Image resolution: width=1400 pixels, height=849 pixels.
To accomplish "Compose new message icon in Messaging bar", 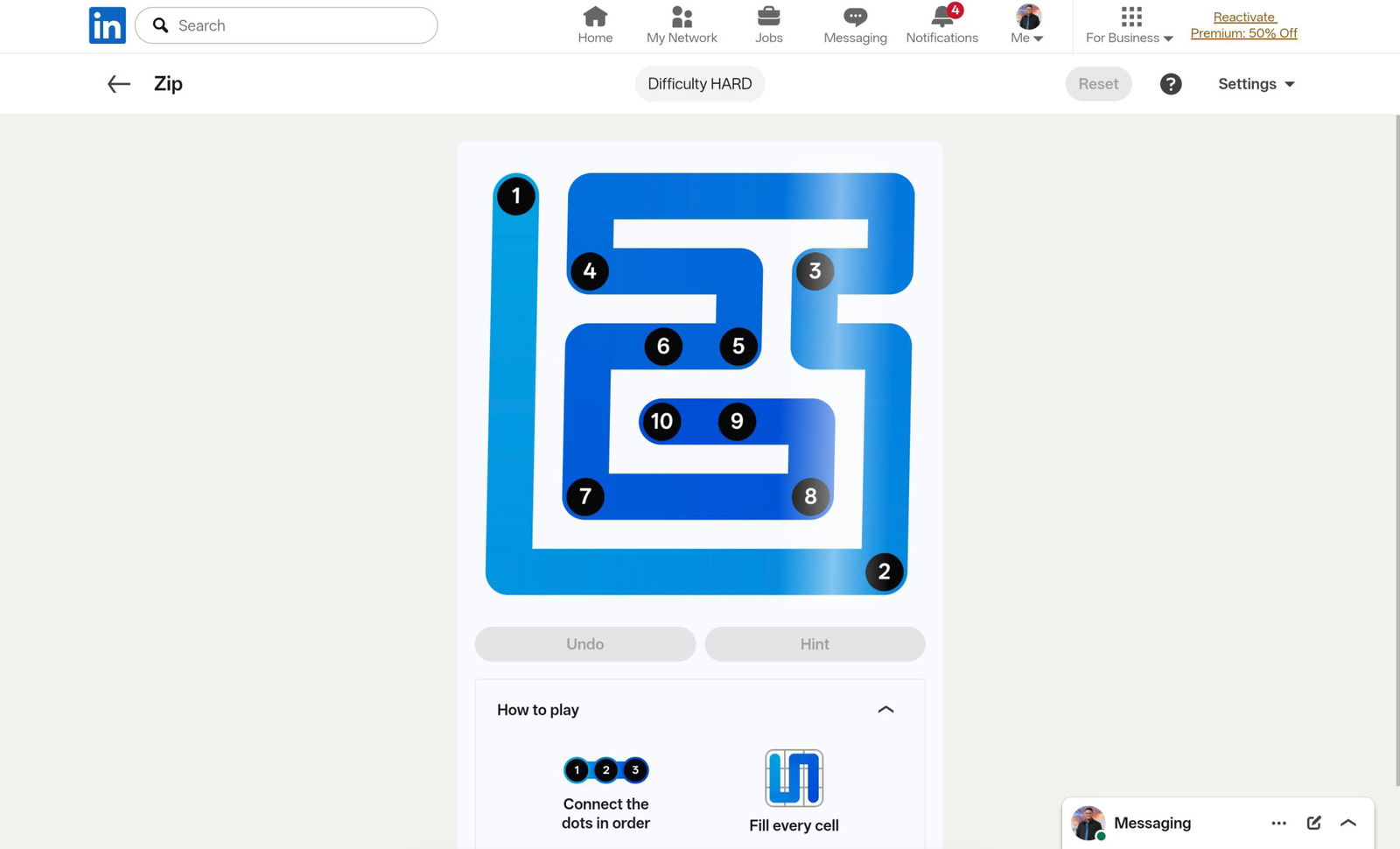I will click(x=1313, y=823).
